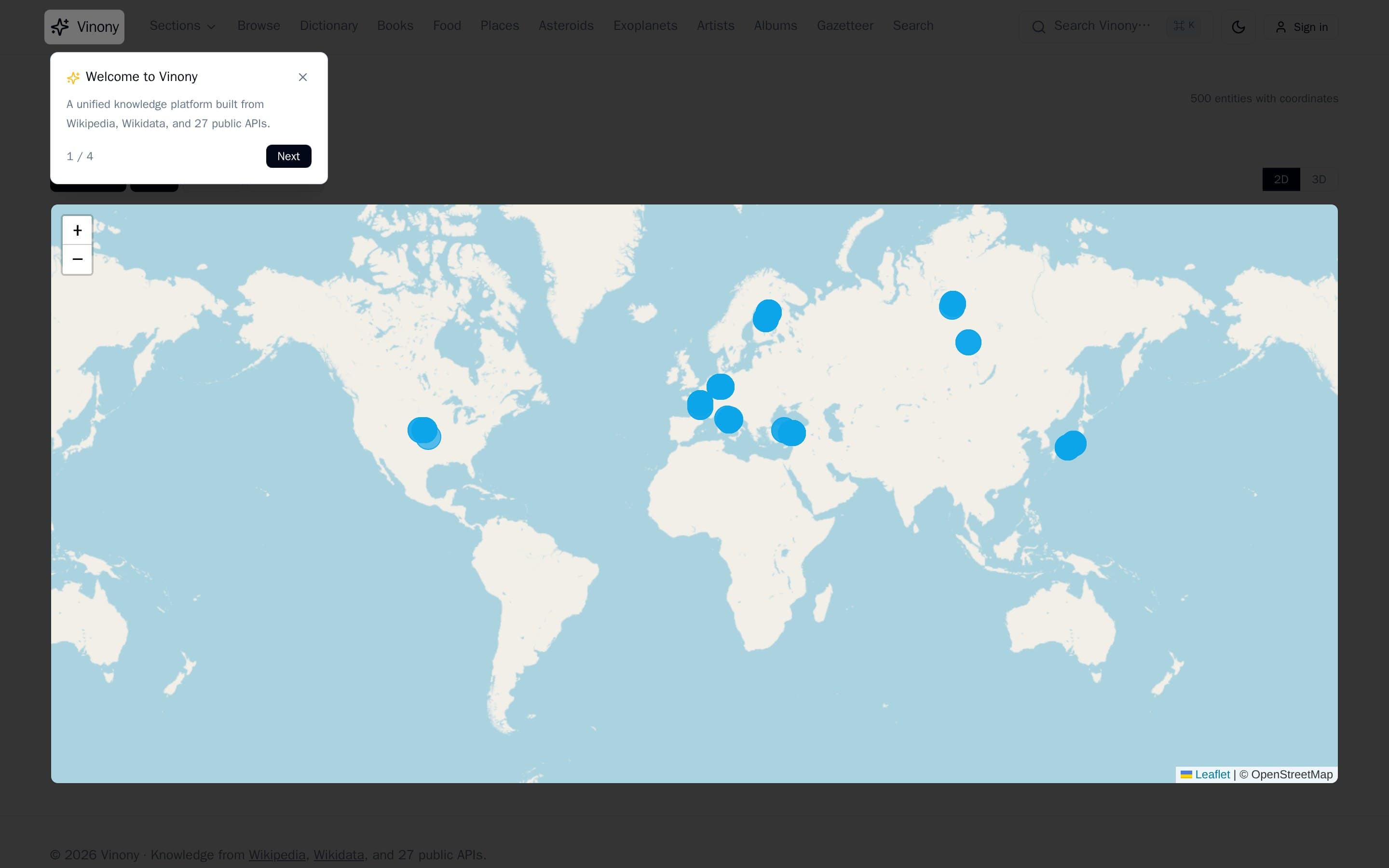Click Next in the welcome tour
This screenshot has height=868, width=1389.
coord(289,156)
